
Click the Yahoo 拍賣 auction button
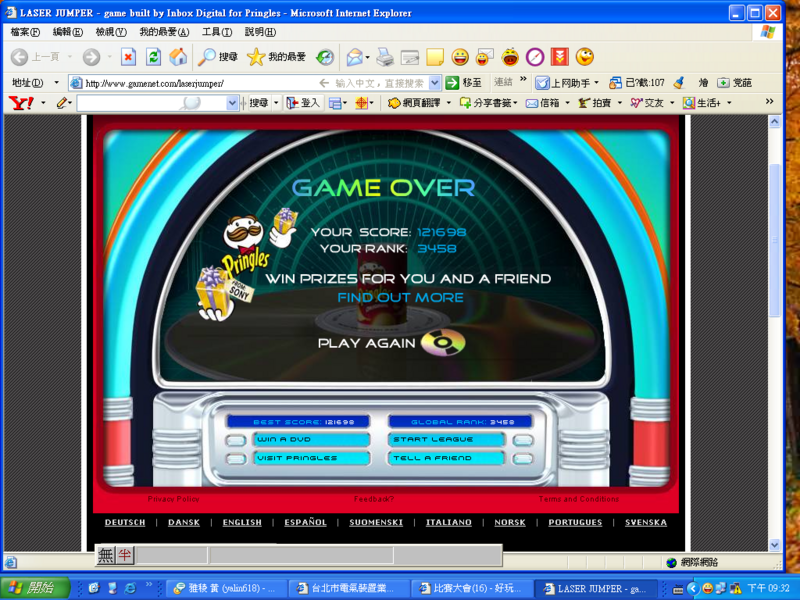595,103
